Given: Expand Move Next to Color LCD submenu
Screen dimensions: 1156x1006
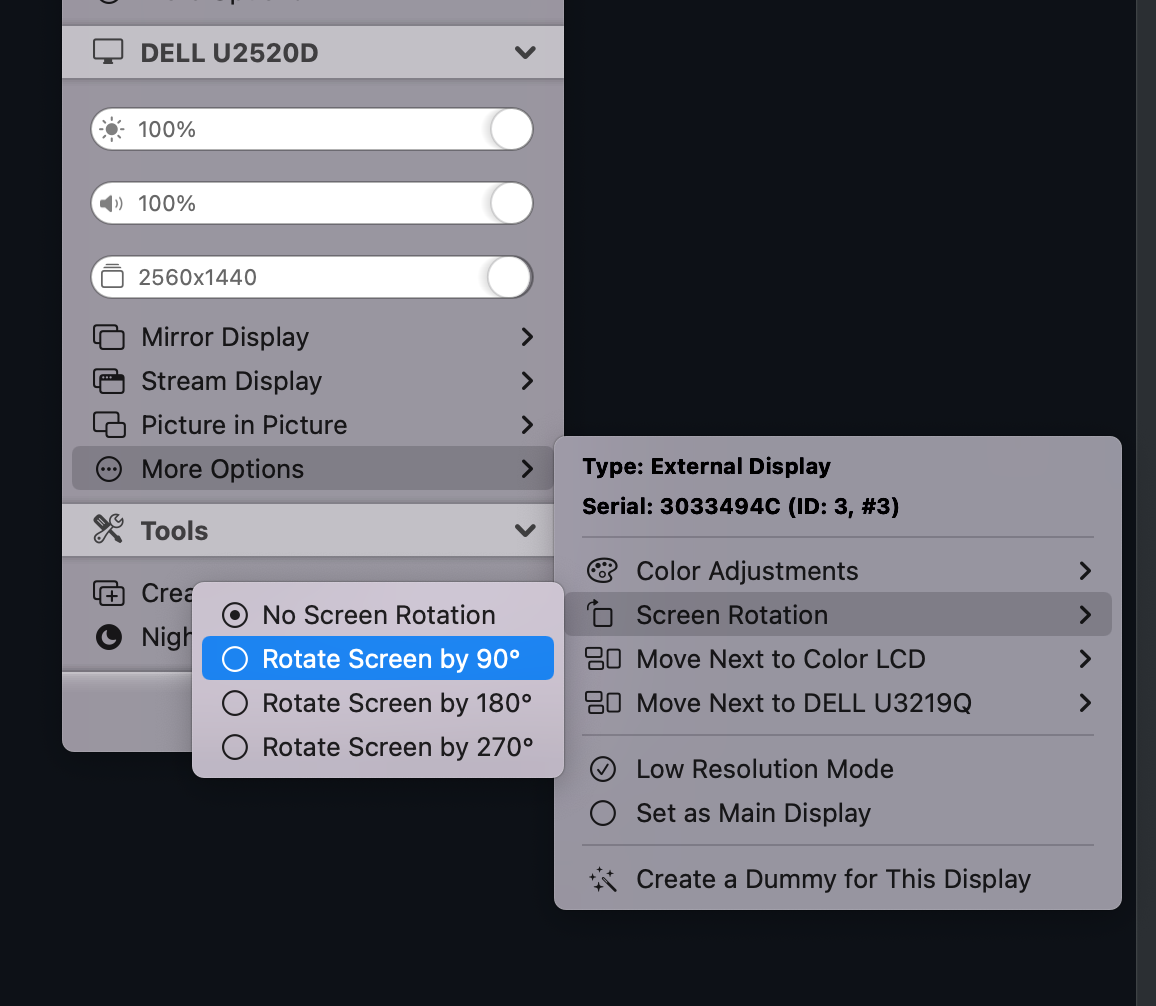Looking at the screenshot, I should [780, 659].
